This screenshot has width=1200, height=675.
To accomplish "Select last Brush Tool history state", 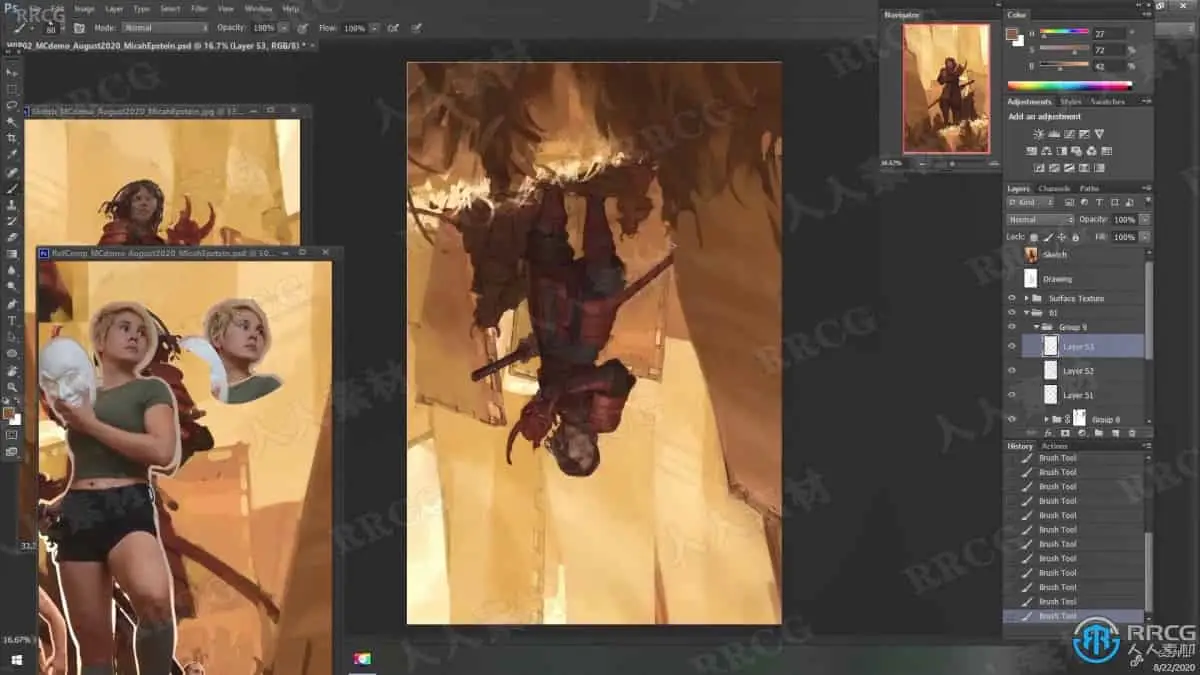I will coord(1075,616).
